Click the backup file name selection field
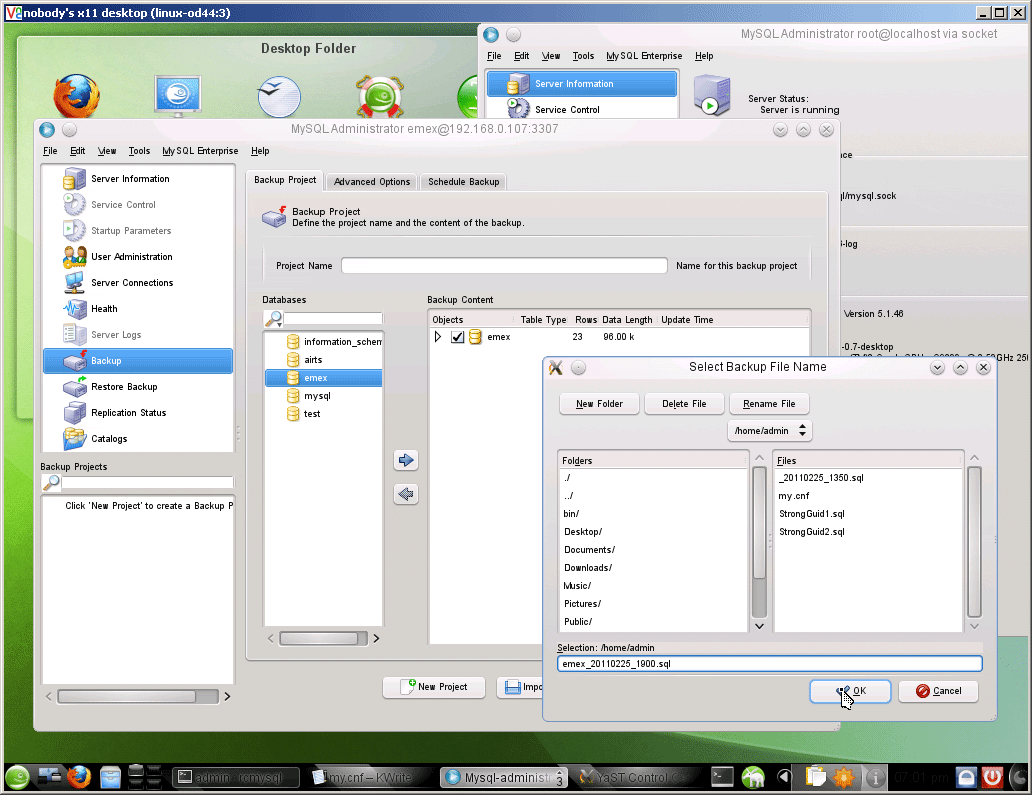The width and height of the screenshot is (1032, 795). (x=769, y=663)
